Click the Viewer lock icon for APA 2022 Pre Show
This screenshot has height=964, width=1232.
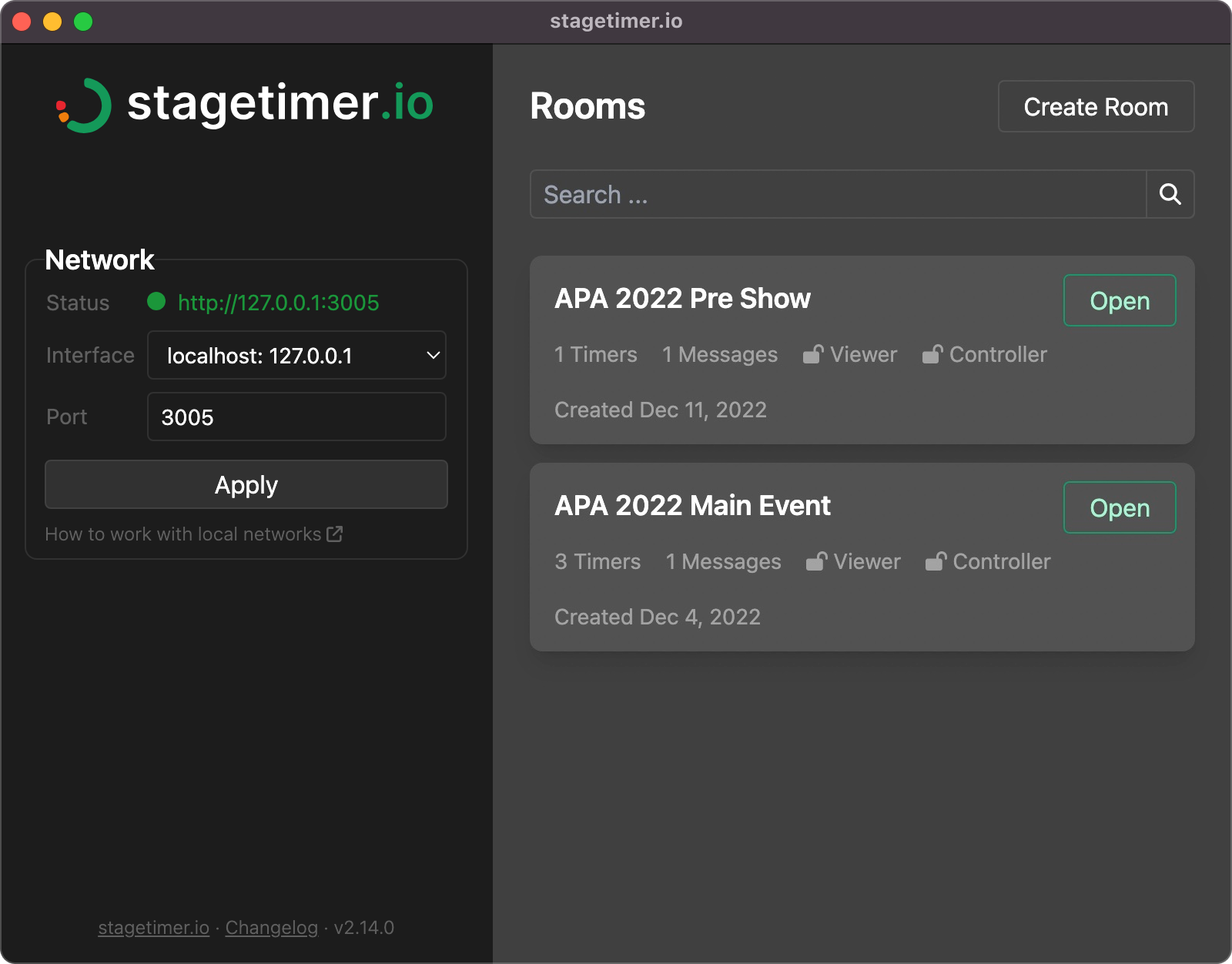(x=814, y=353)
